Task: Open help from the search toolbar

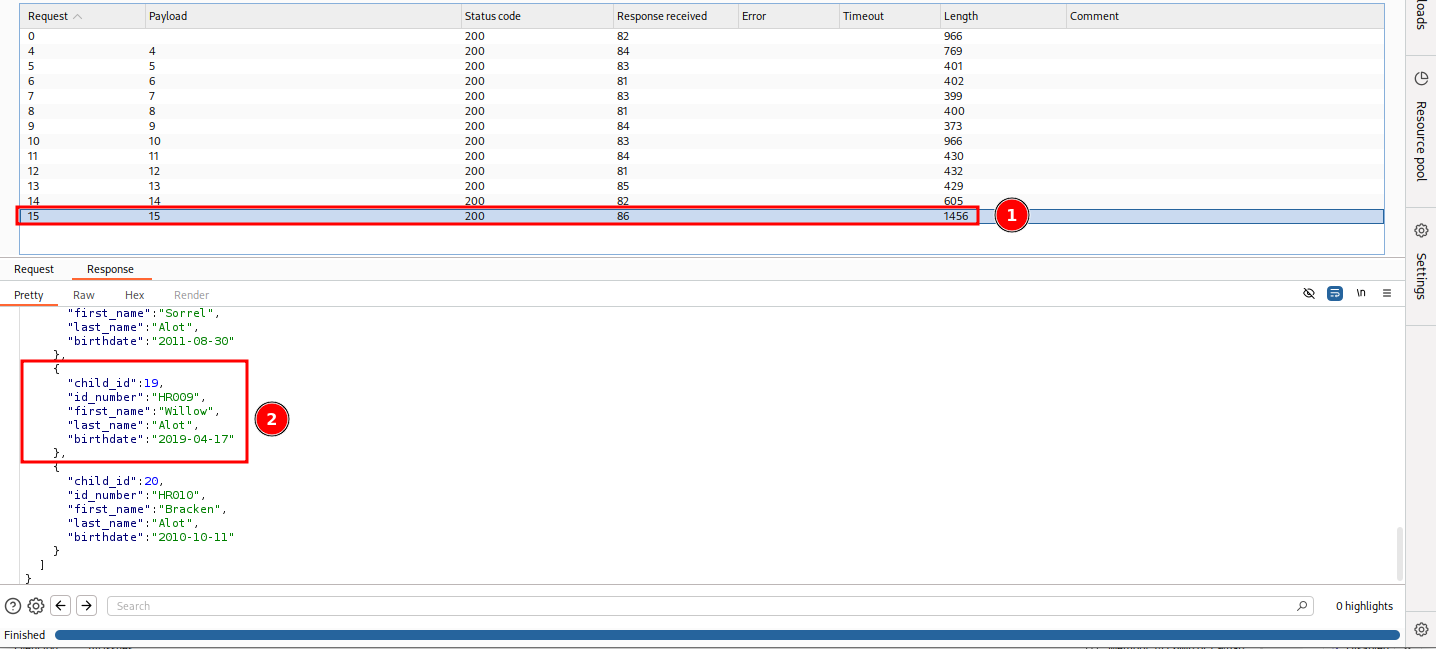Action: click(13, 605)
